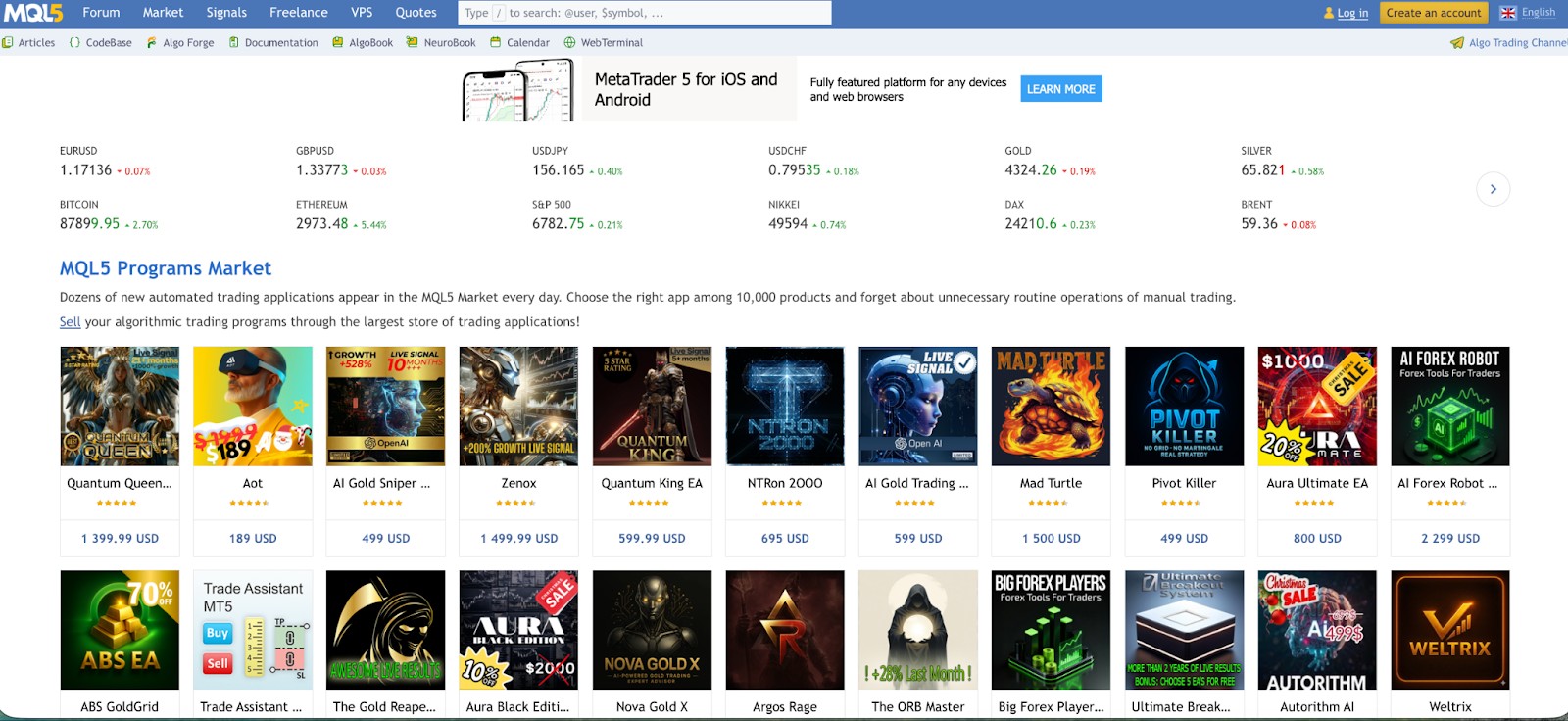The height and width of the screenshot is (721, 1568).
Task: Click Log in link
Action: coord(1352,13)
